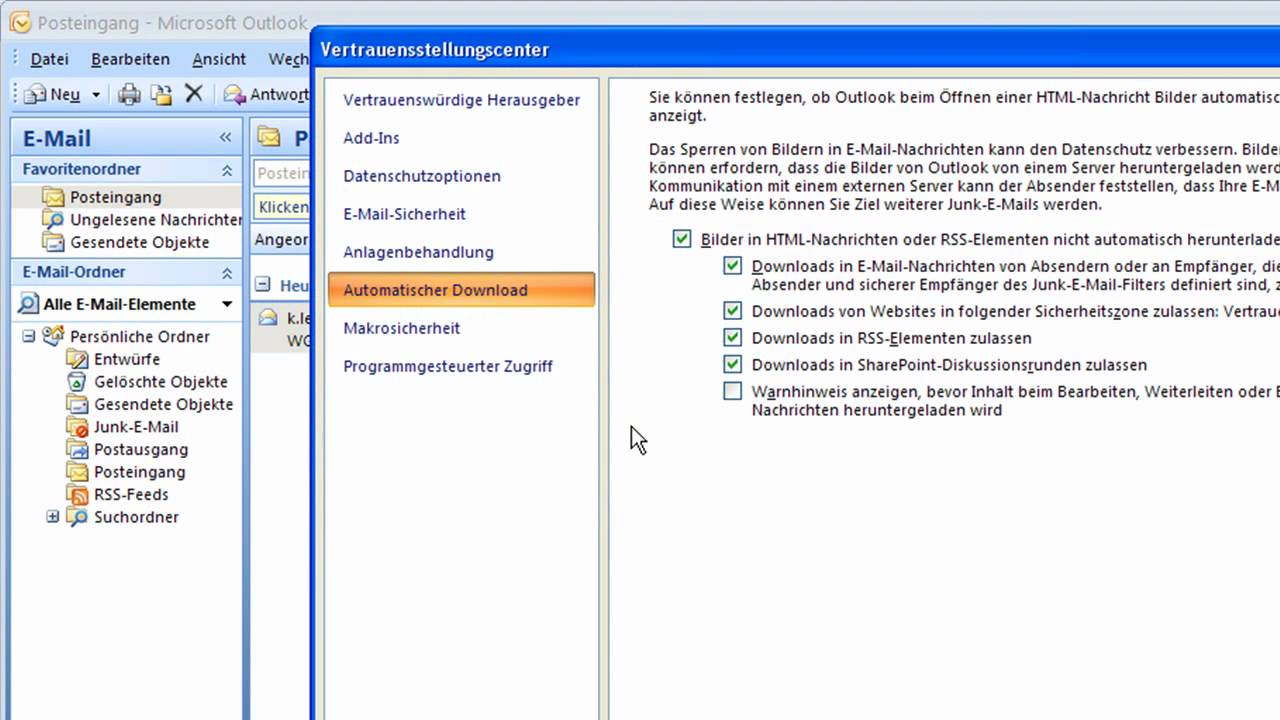Click the Antworten button label in toolbar
This screenshot has height=720, width=1280.
pos(279,95)
